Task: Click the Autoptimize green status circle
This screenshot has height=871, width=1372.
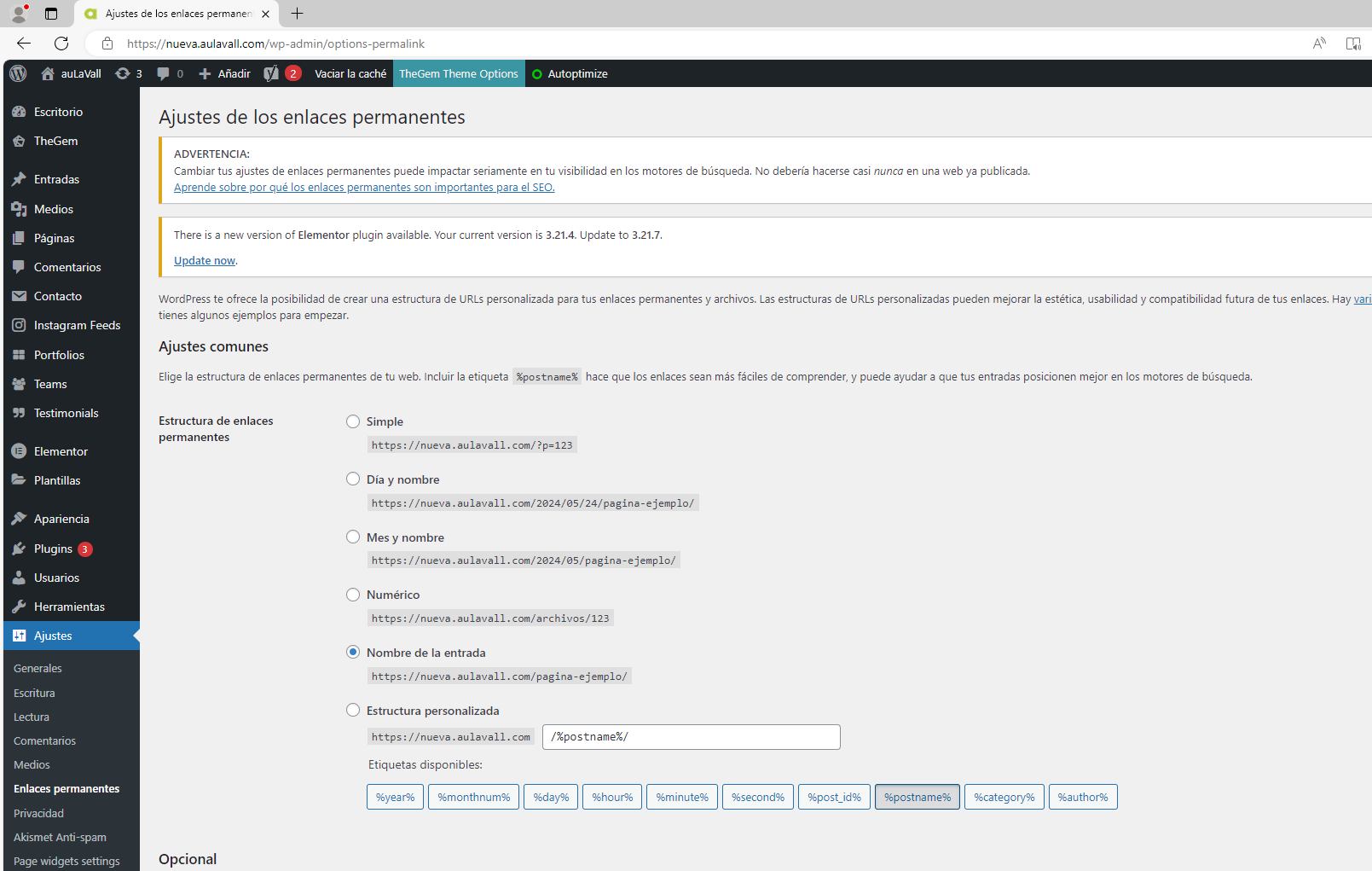Action: 537,74
